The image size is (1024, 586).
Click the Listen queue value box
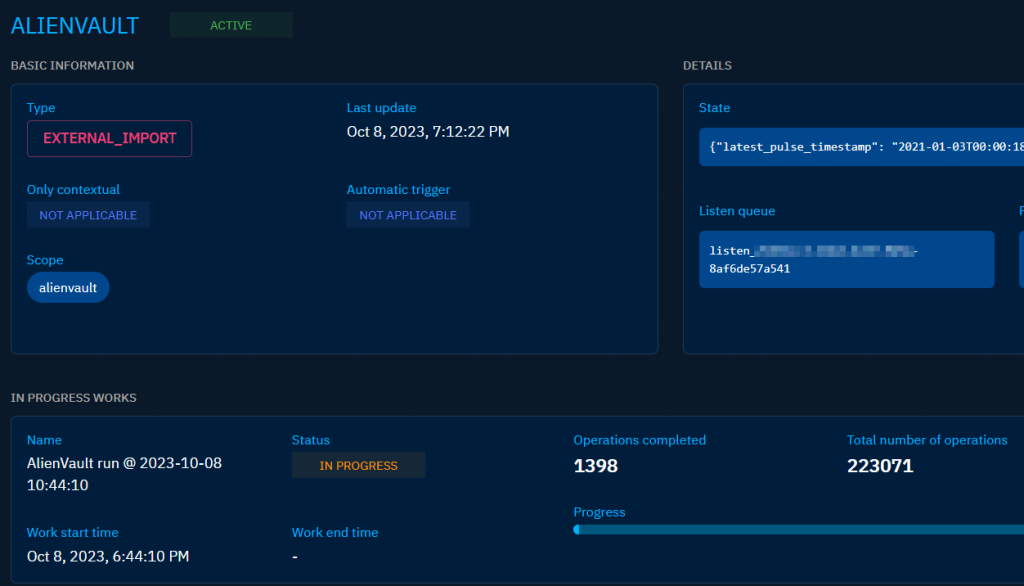[846, 259]
